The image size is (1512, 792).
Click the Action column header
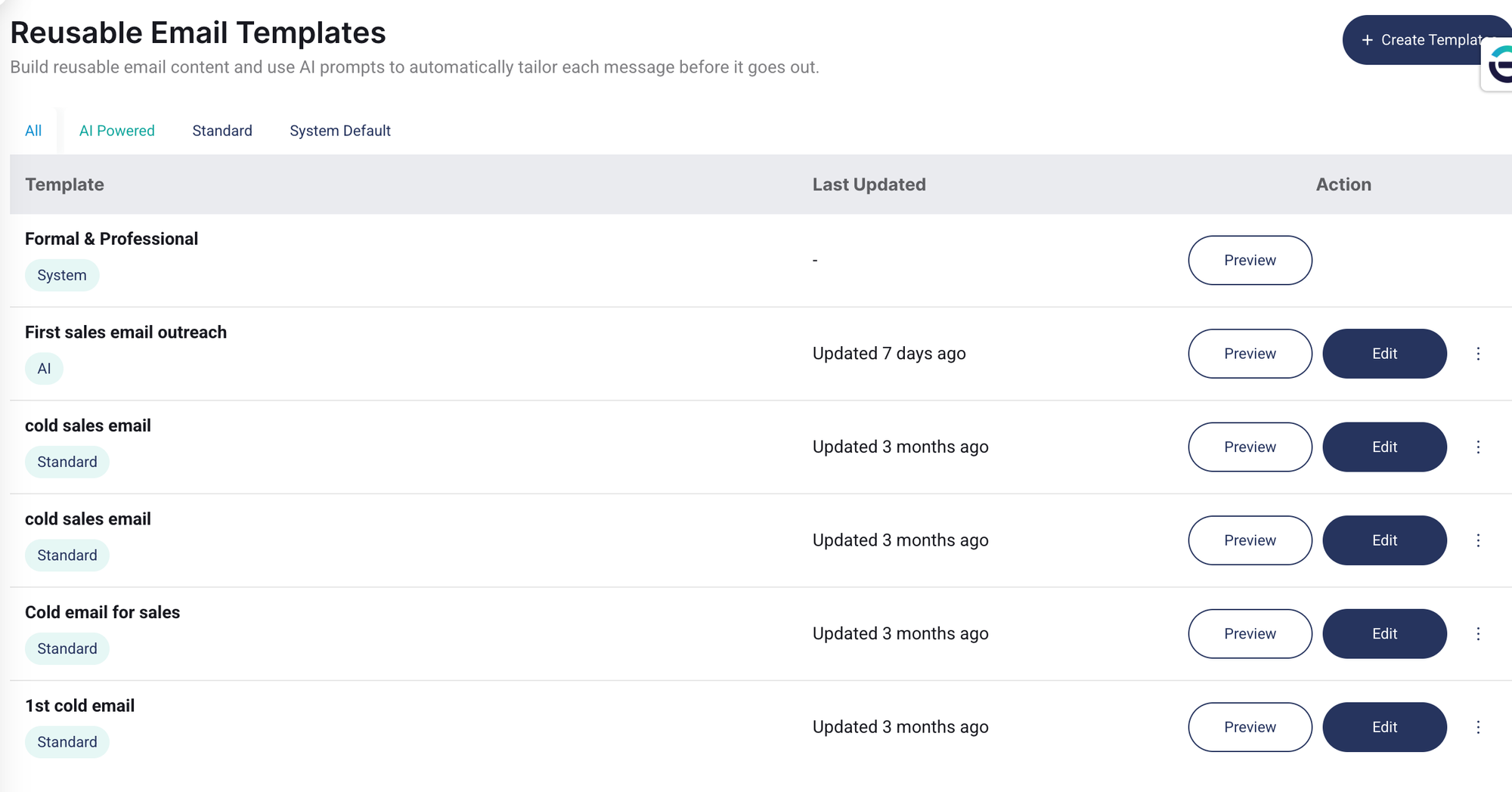click(1343, 184)
